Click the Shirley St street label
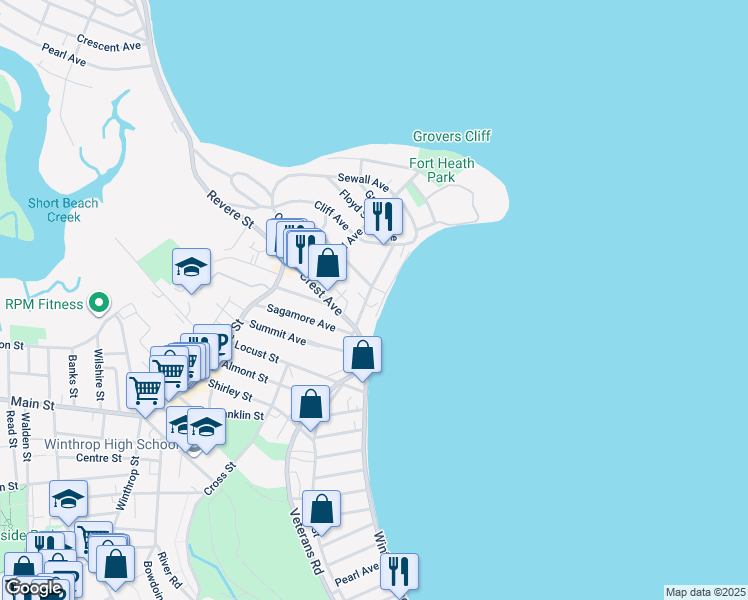Viewport: 748px width, 600px height. [230, 390]
